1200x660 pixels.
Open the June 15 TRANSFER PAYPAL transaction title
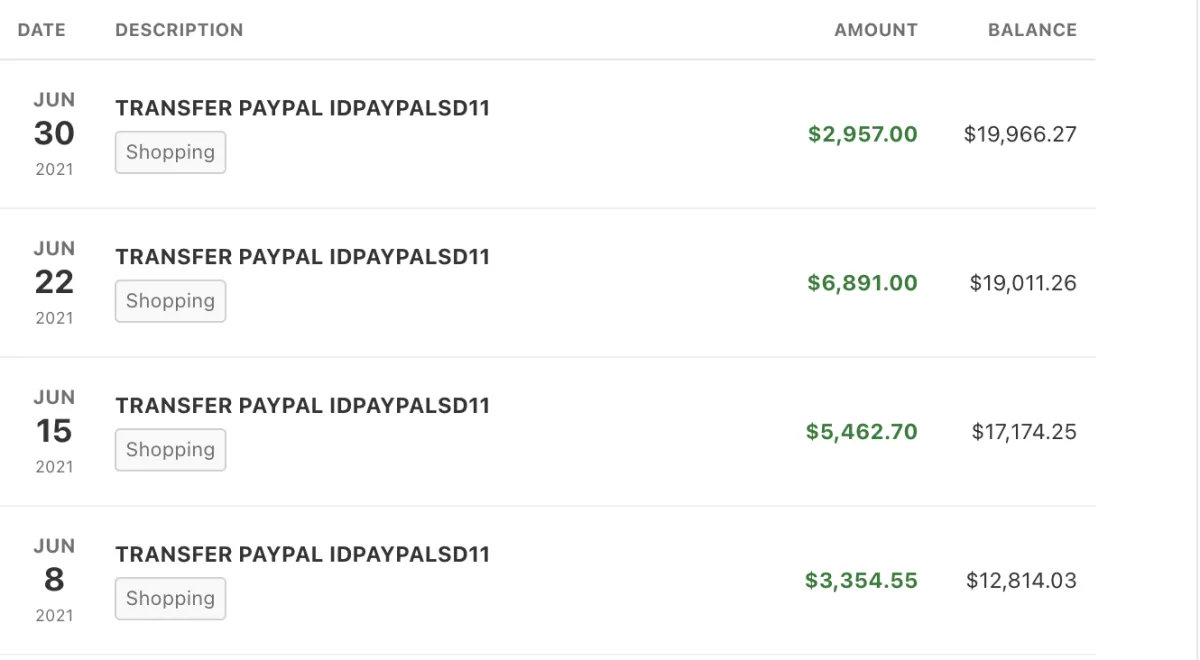pos(302,406)
